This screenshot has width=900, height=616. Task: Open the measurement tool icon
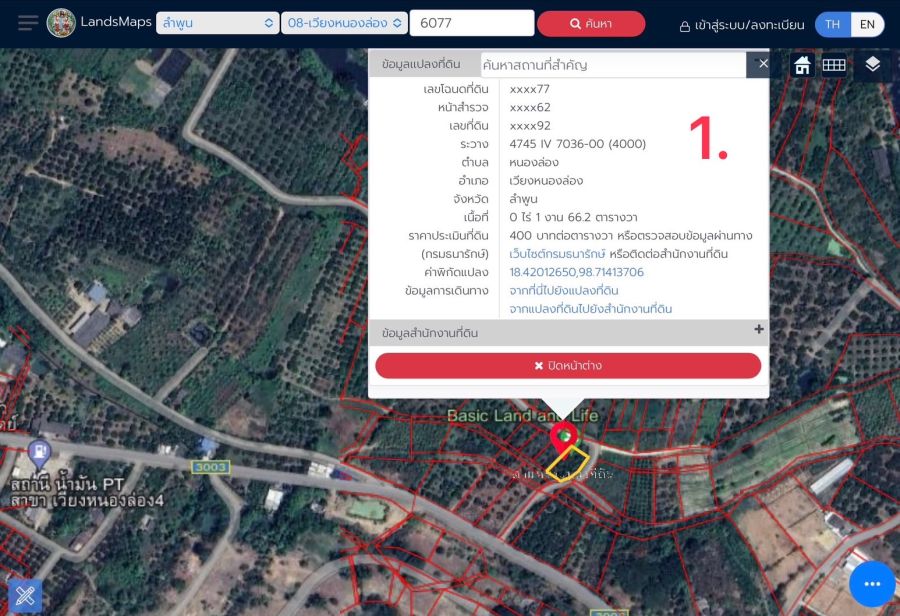click(x=24, y=596)
